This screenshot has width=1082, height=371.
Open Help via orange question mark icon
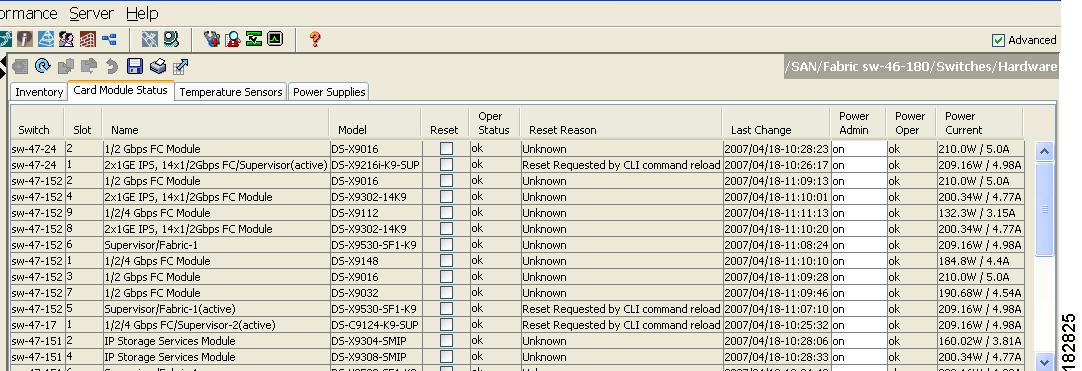[315, 39]
